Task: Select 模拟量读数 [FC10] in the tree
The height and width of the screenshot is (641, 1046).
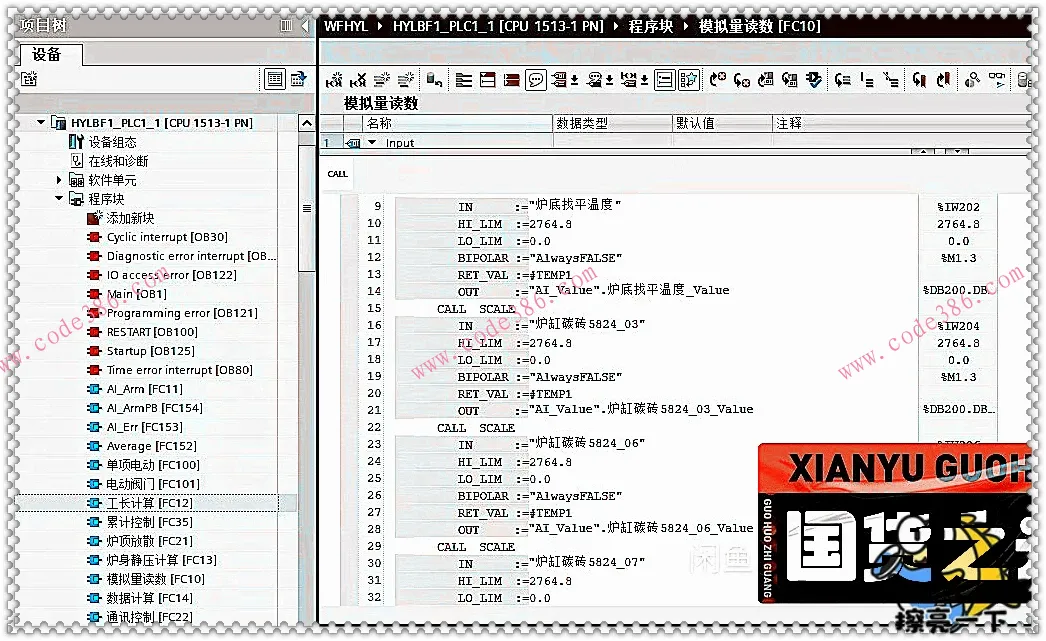Action: click(x=155, y=579)
